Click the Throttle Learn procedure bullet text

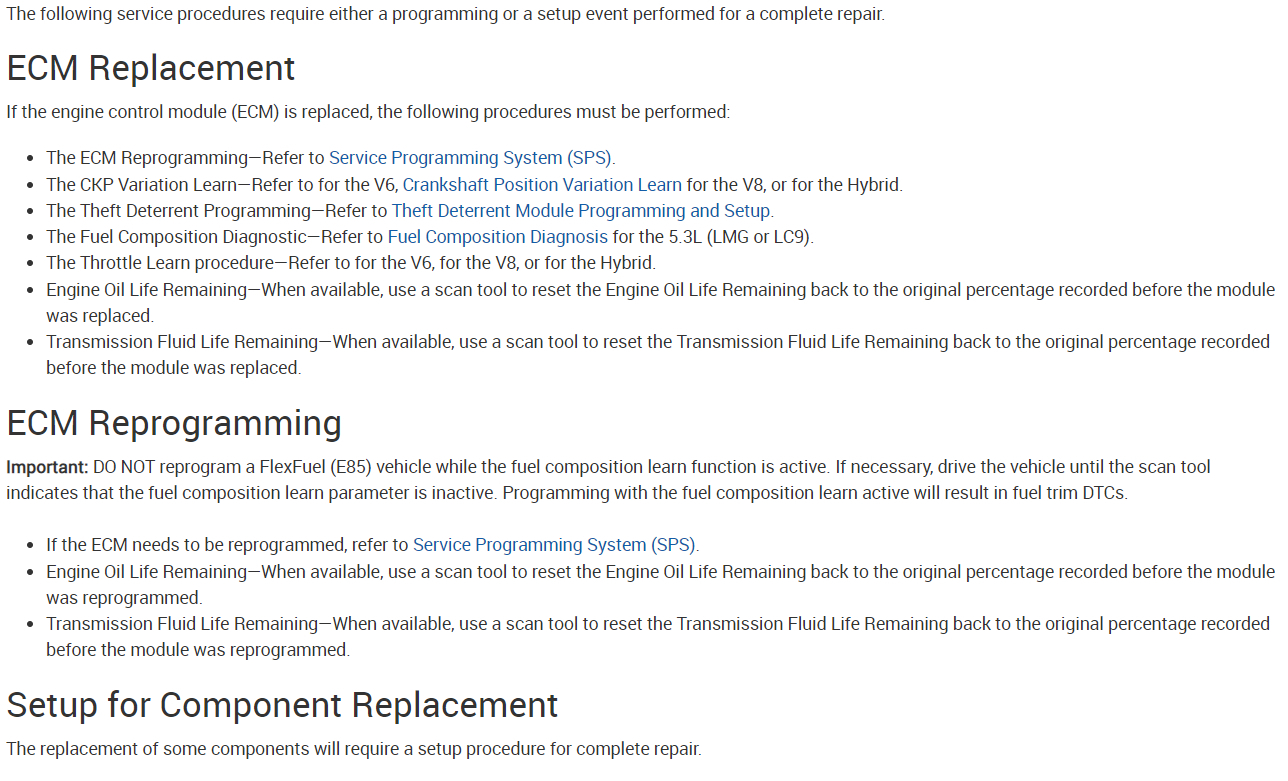(160, 263)
